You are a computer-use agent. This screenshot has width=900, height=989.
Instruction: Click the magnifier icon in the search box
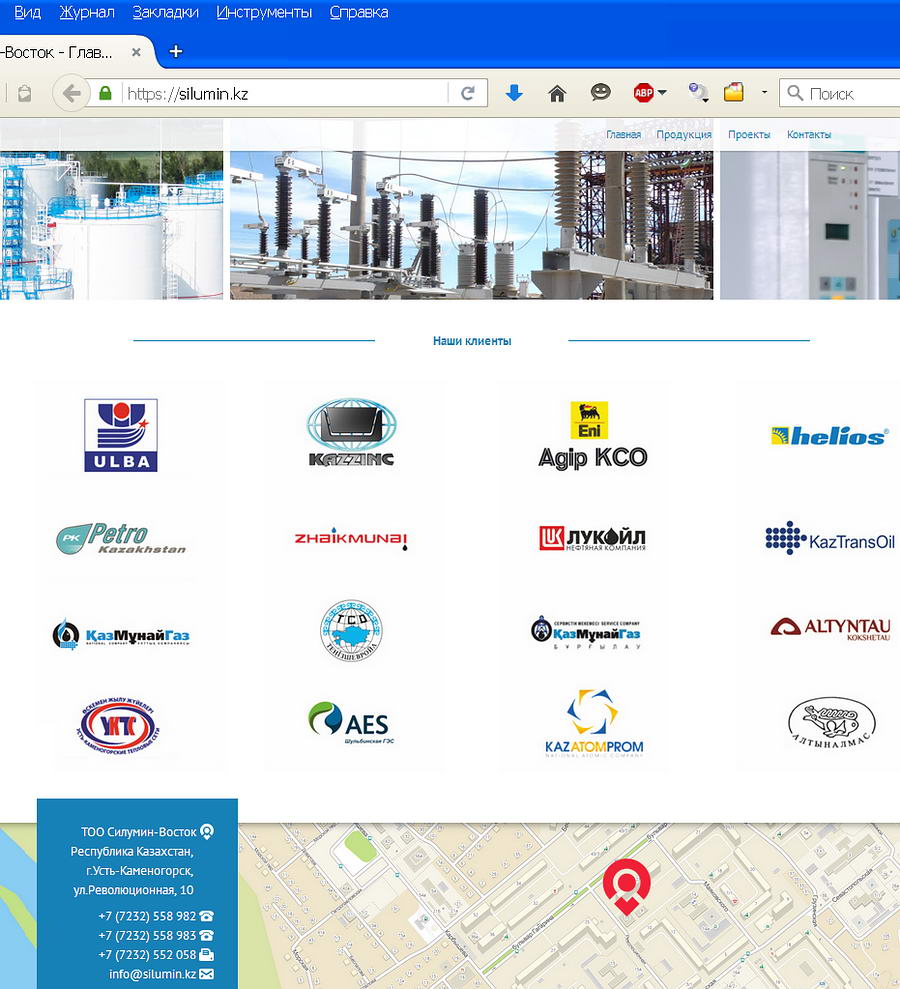(795, 93)
